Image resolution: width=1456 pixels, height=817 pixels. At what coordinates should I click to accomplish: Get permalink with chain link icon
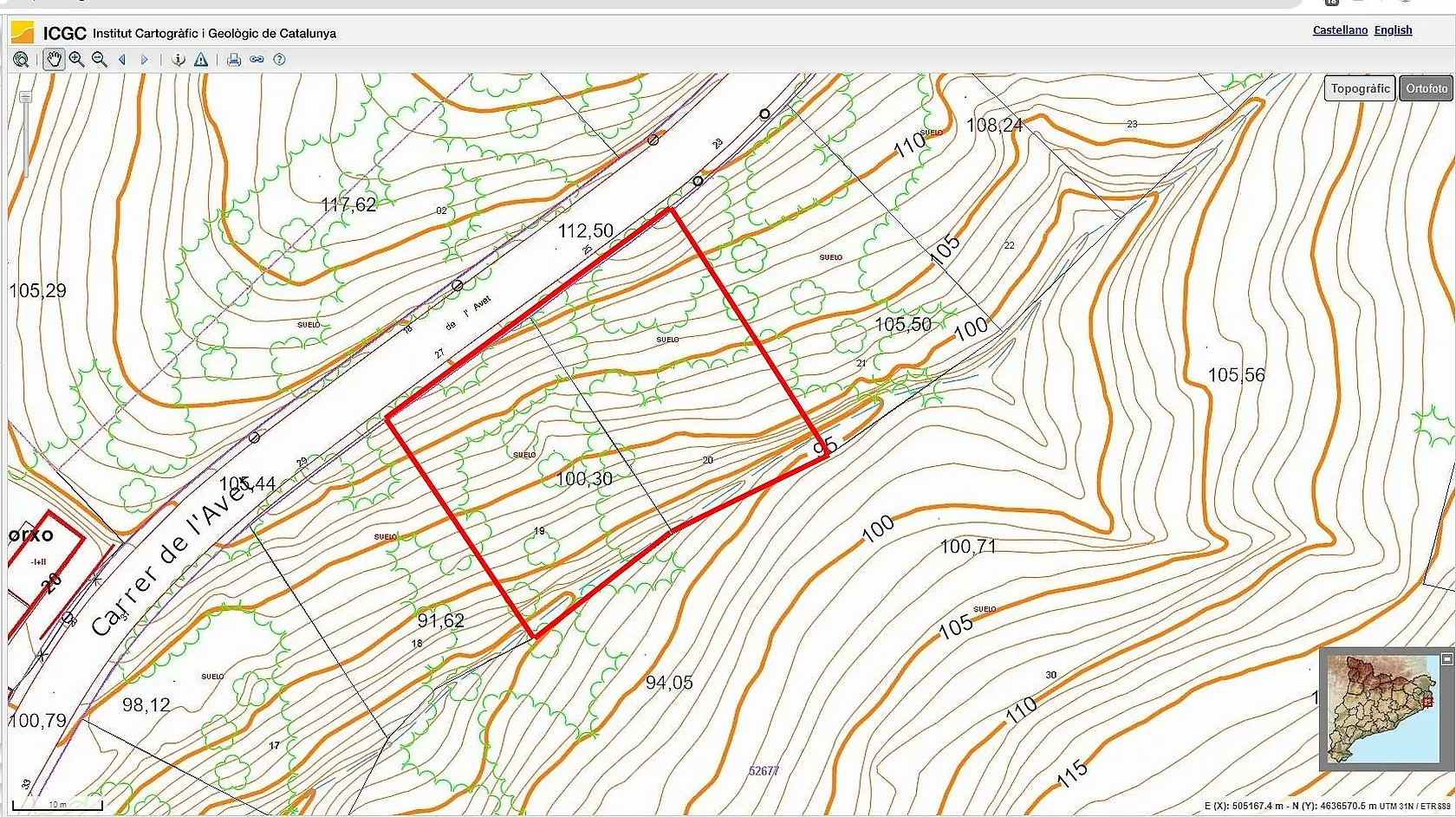[257, 60]
